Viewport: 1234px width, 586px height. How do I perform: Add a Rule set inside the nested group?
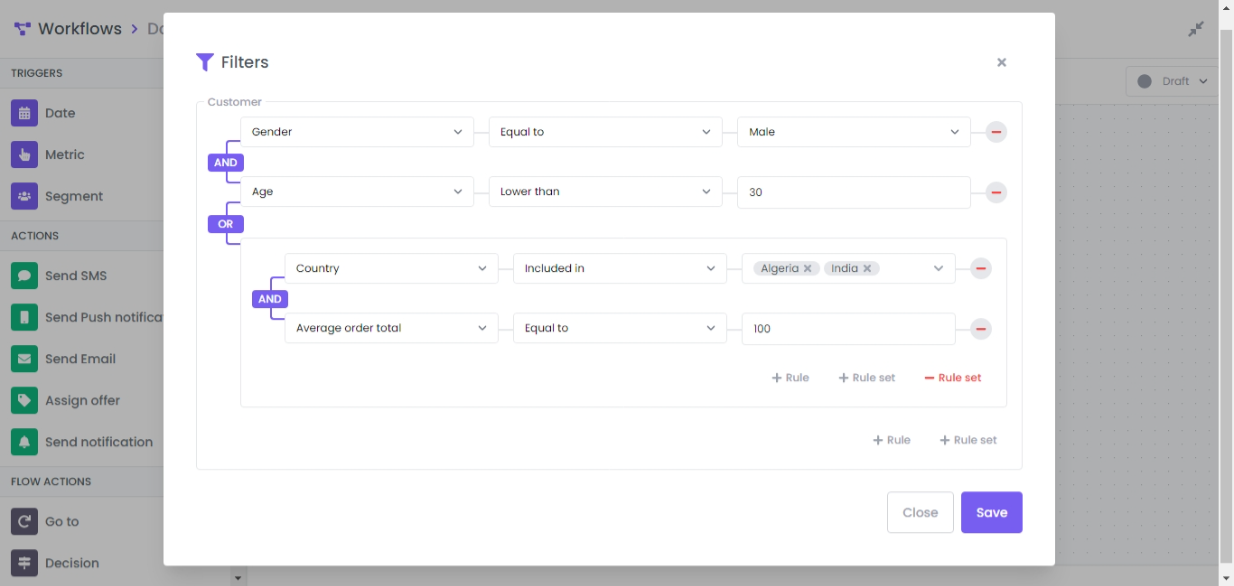867,378
